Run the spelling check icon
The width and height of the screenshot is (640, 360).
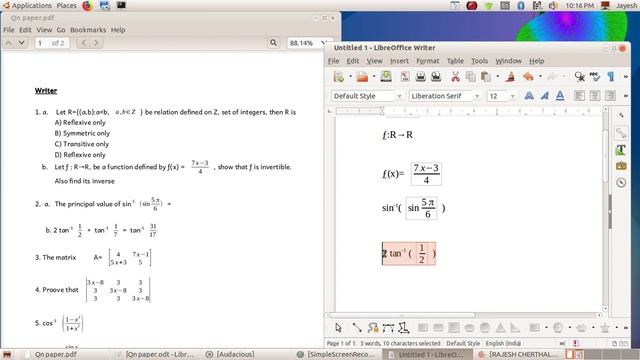tap(595, 76)
